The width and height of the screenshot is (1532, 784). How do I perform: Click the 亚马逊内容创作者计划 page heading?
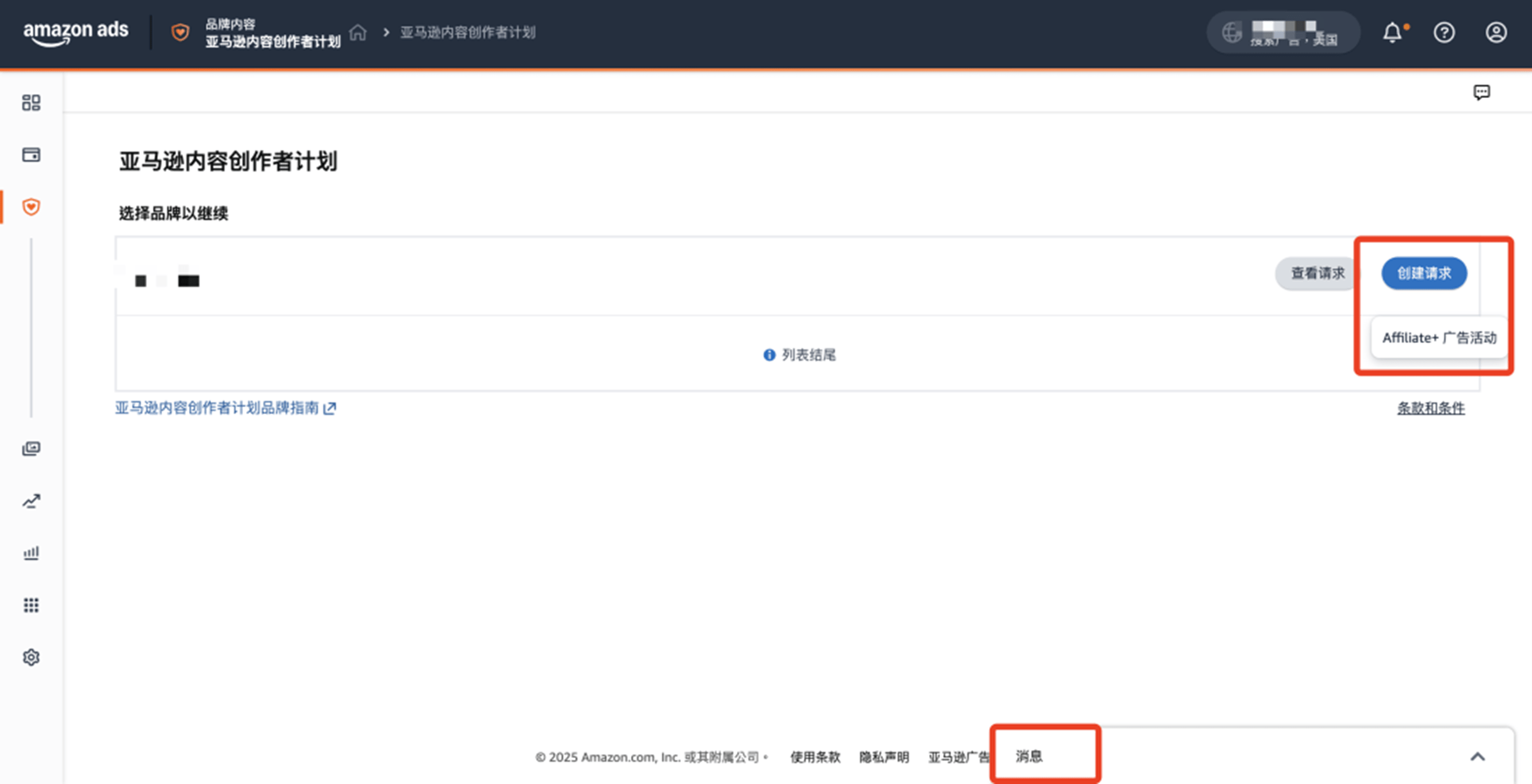(x=228, y=161)
